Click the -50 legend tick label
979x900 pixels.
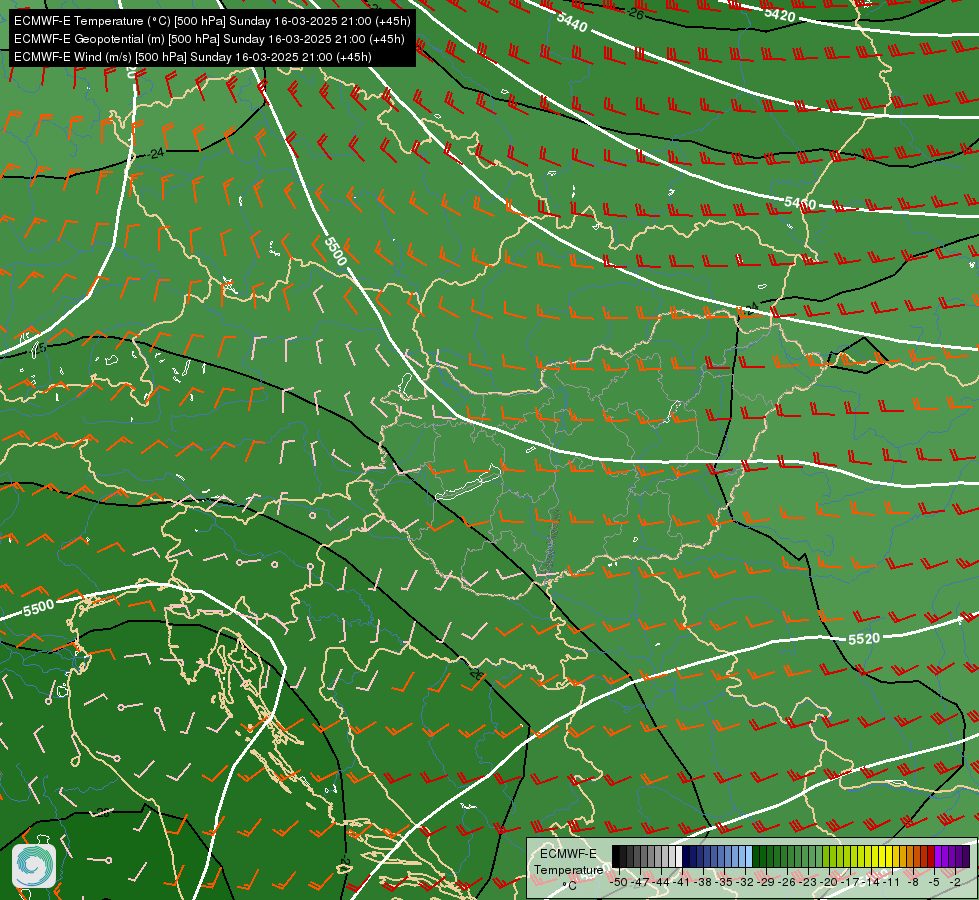618,882
